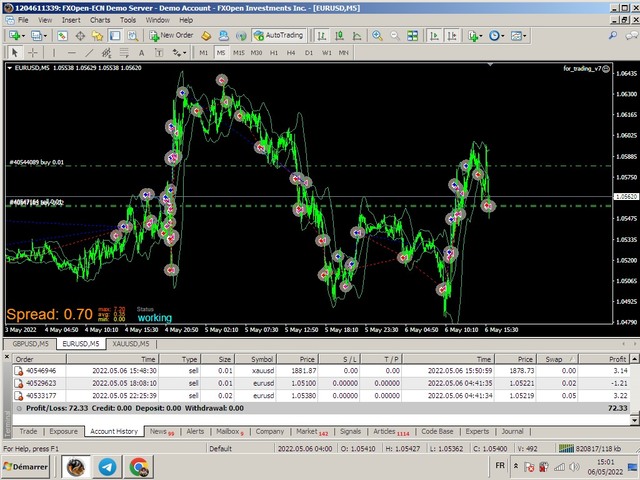The image size is (640, 480).
Task: Open the Insert menu
Action: coord(71,20)
